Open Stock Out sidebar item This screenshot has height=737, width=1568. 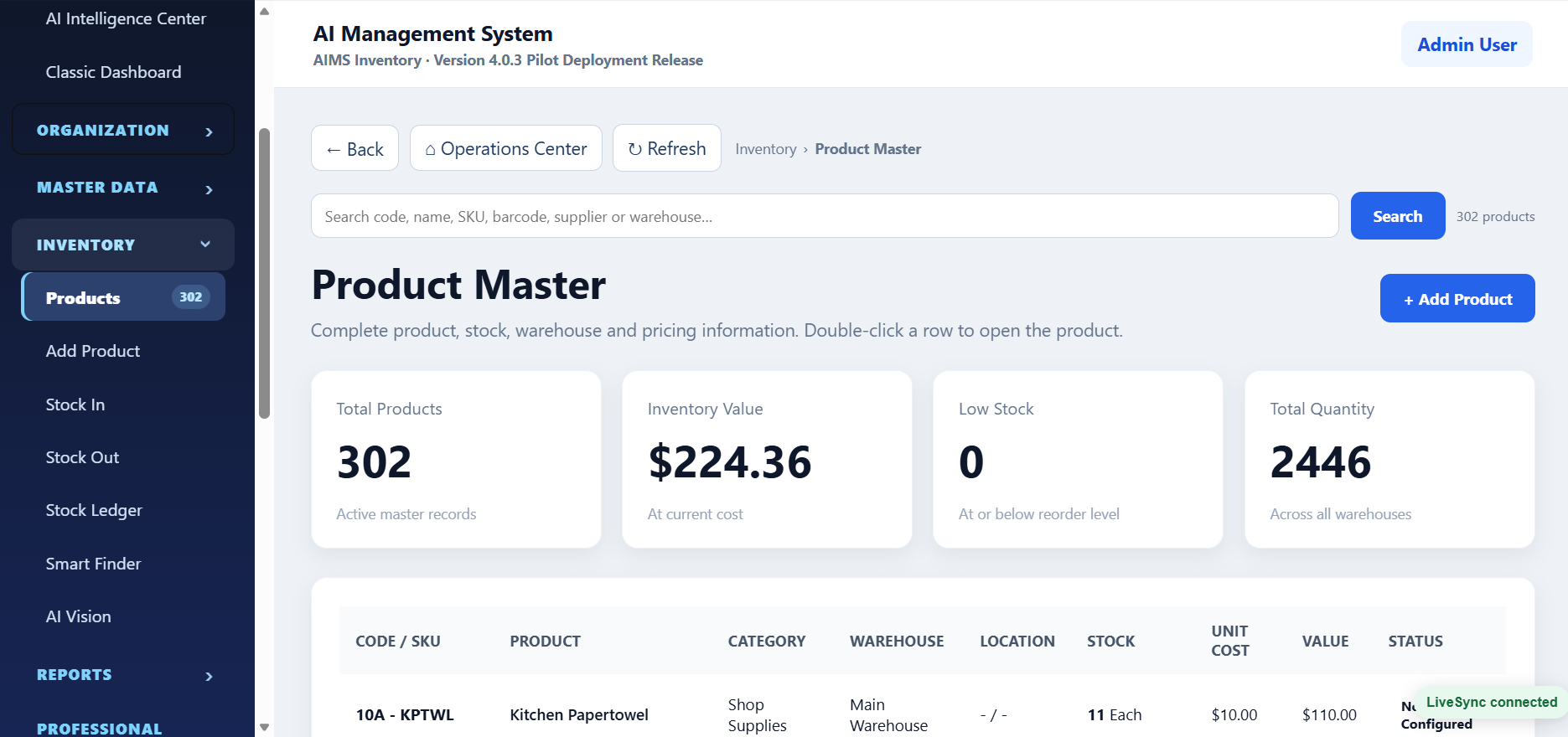82,457
